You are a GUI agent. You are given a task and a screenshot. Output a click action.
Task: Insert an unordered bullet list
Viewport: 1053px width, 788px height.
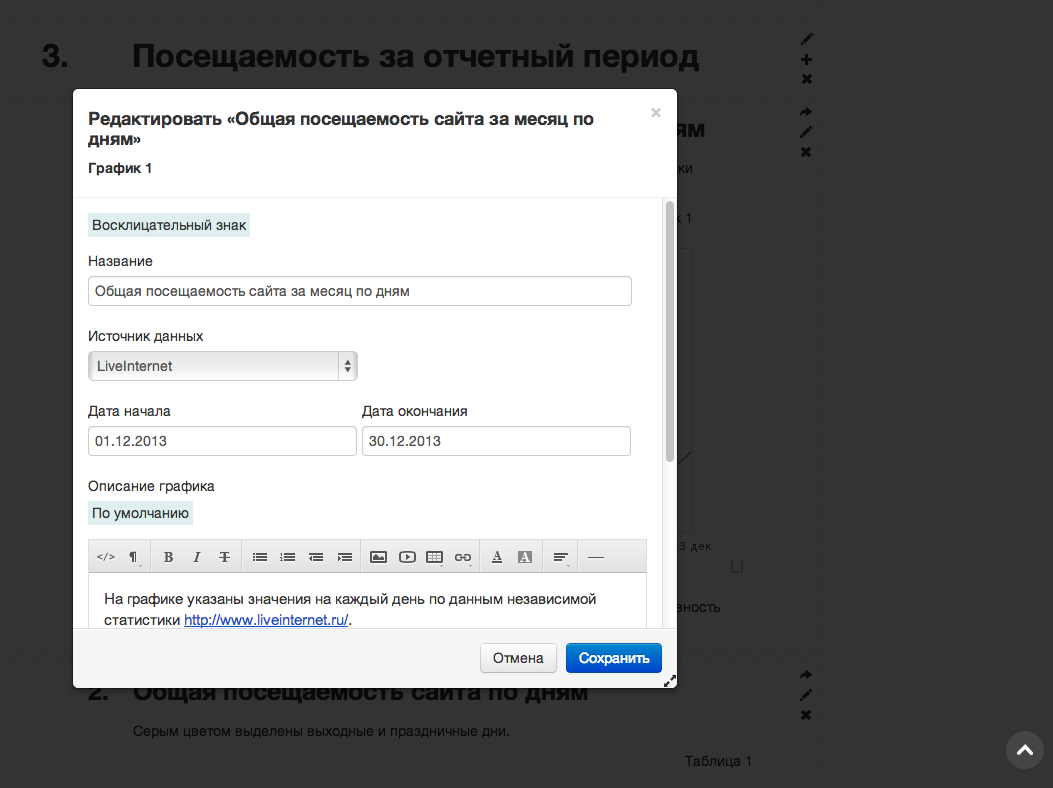pyautogui.click(x=260, y=557)
